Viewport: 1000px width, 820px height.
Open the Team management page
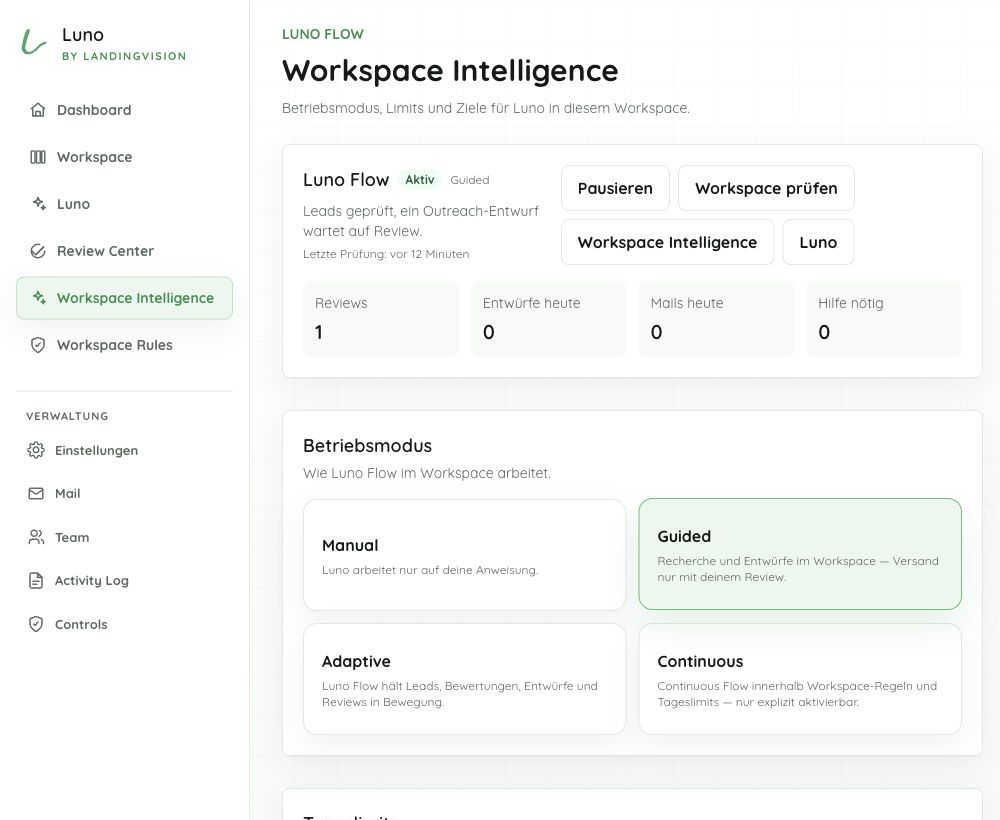(x=124, y=537)
